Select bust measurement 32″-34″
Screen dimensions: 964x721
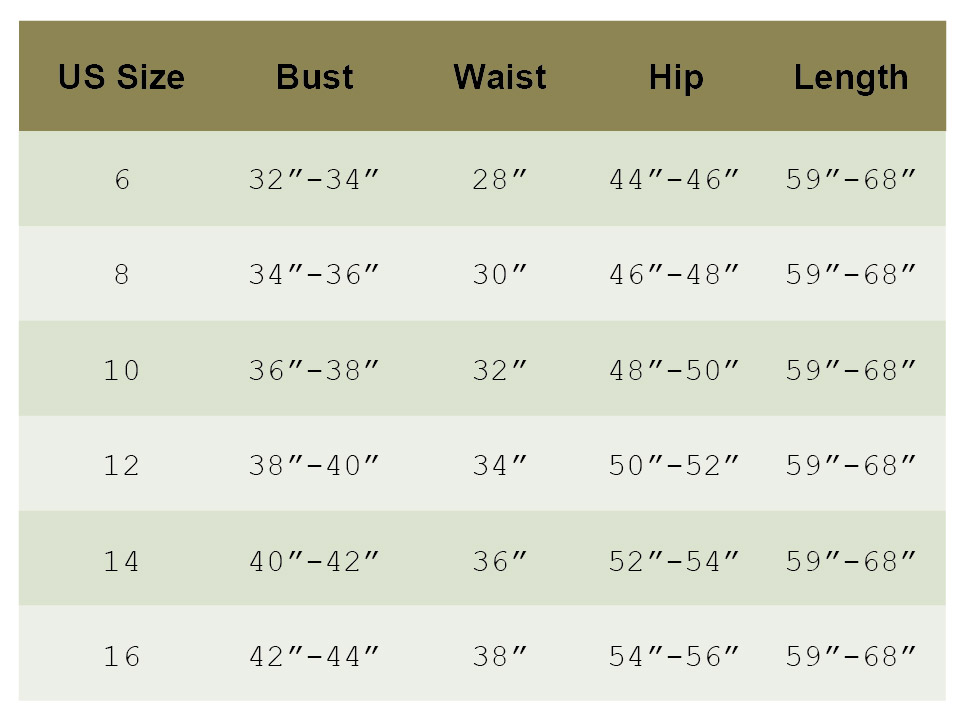314,180
